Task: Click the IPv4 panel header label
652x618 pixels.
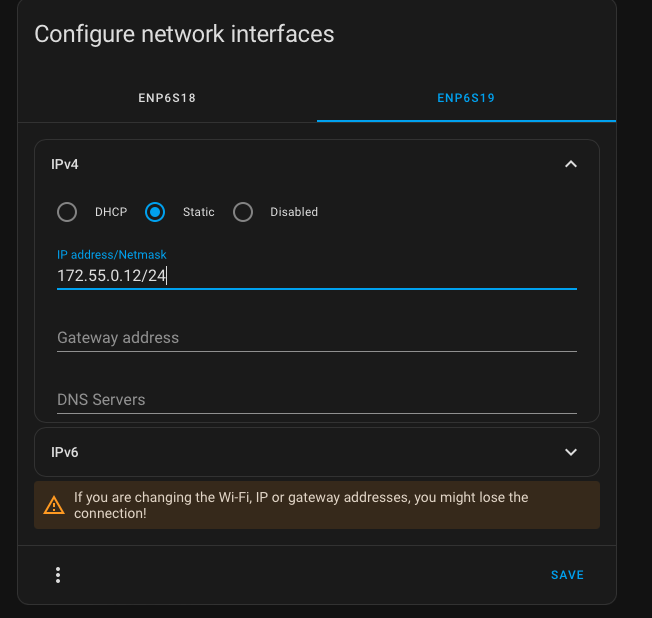Action: pyautogui.click(x=65, y=164)
